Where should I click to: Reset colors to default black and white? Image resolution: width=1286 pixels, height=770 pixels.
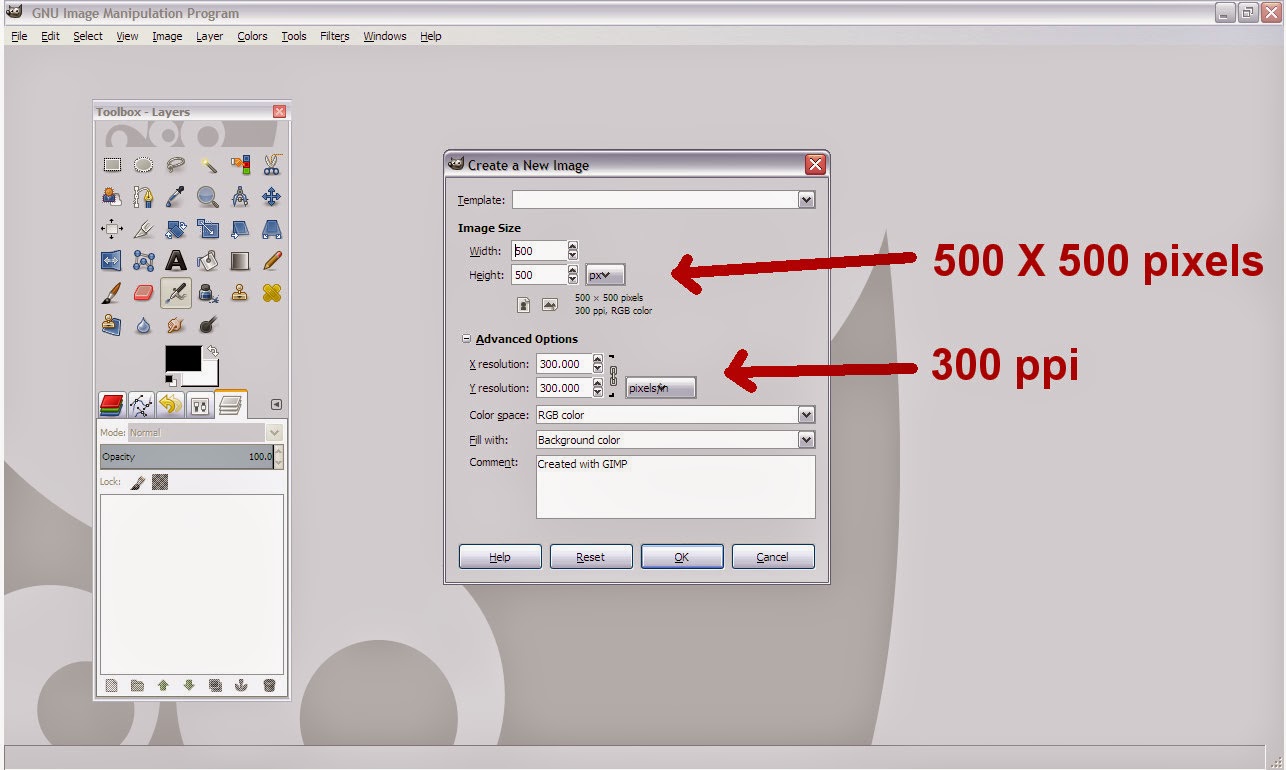[x=170, y=380]
